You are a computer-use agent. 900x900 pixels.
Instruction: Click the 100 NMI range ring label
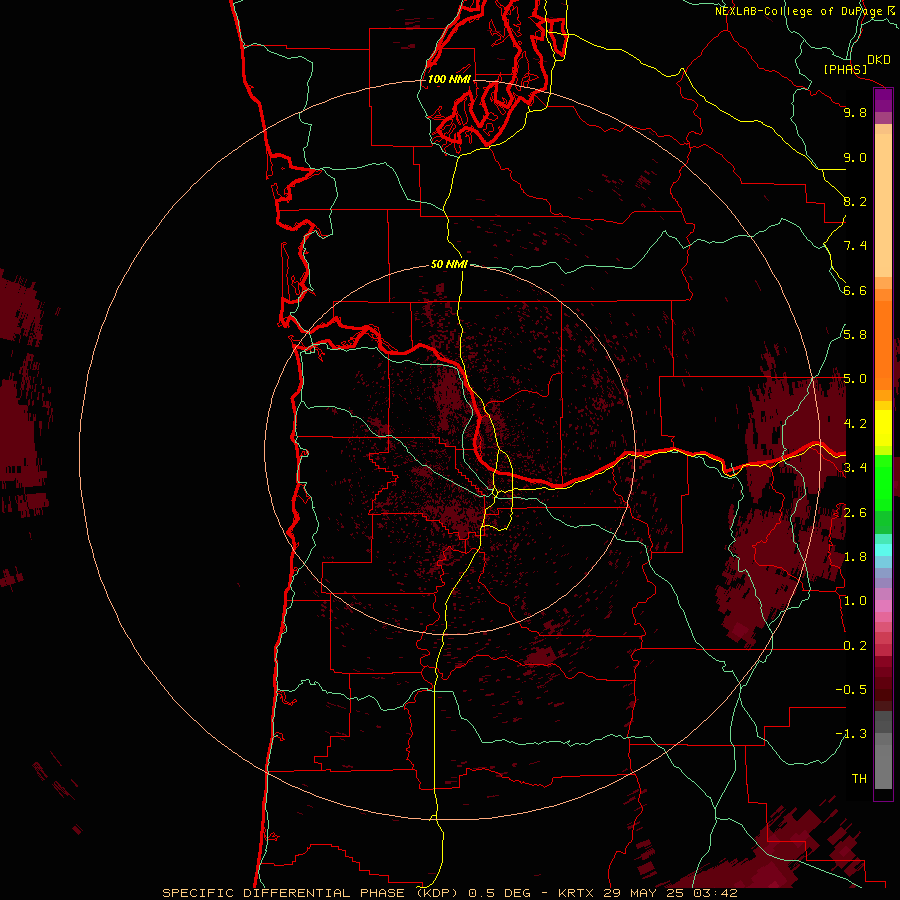coord(449,79)
